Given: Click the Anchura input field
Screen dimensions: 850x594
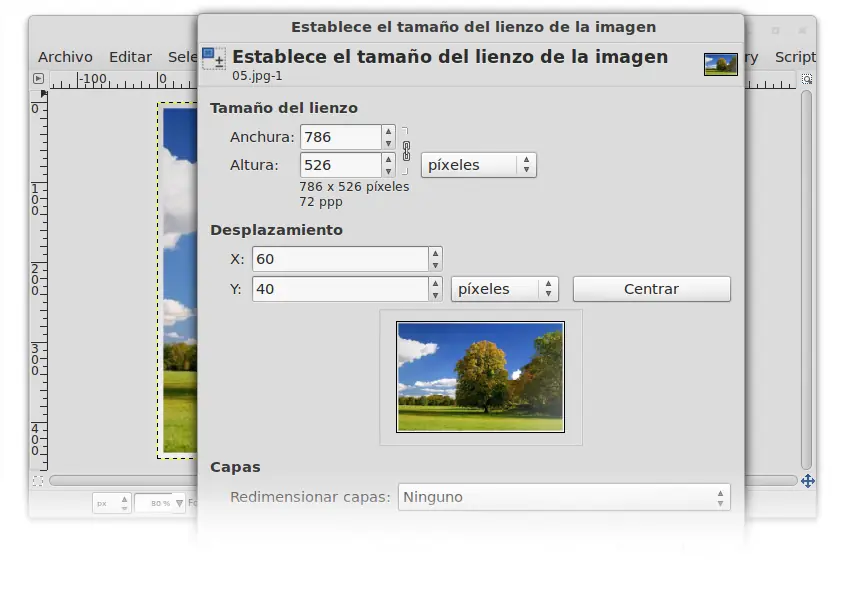Looking at the screenshot, I should click(x=341, y=137).
